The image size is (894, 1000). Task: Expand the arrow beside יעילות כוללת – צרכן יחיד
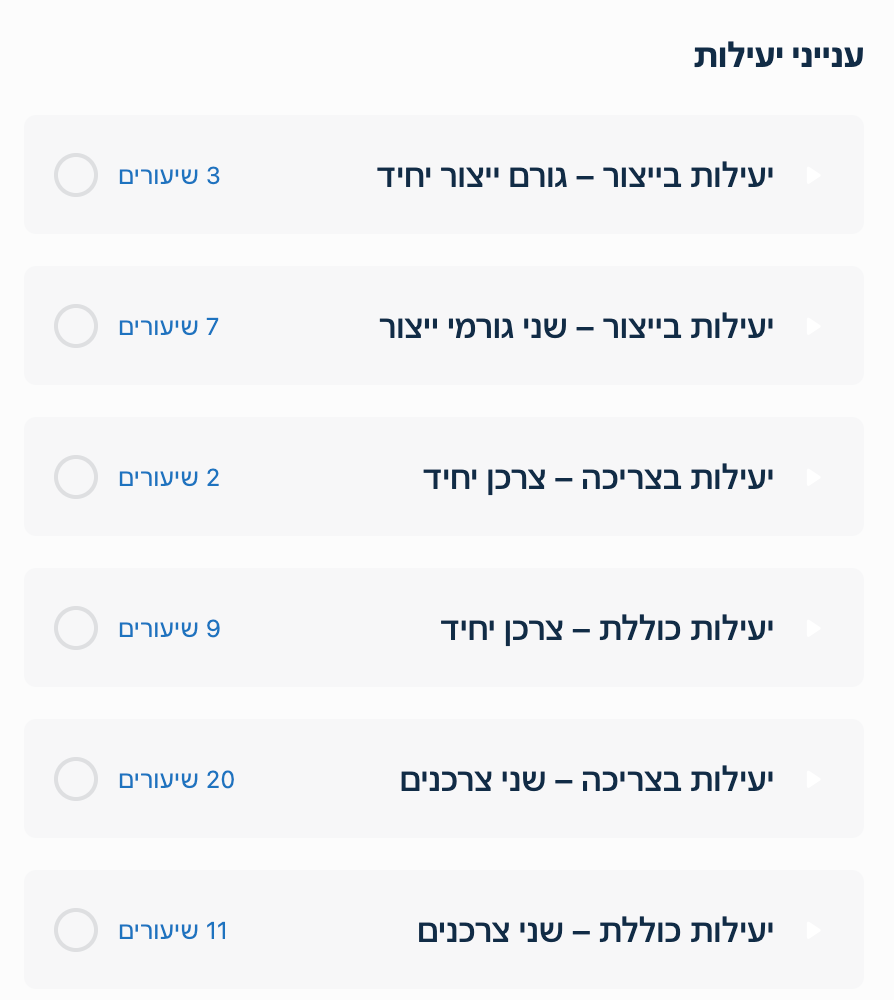[813, 629]
